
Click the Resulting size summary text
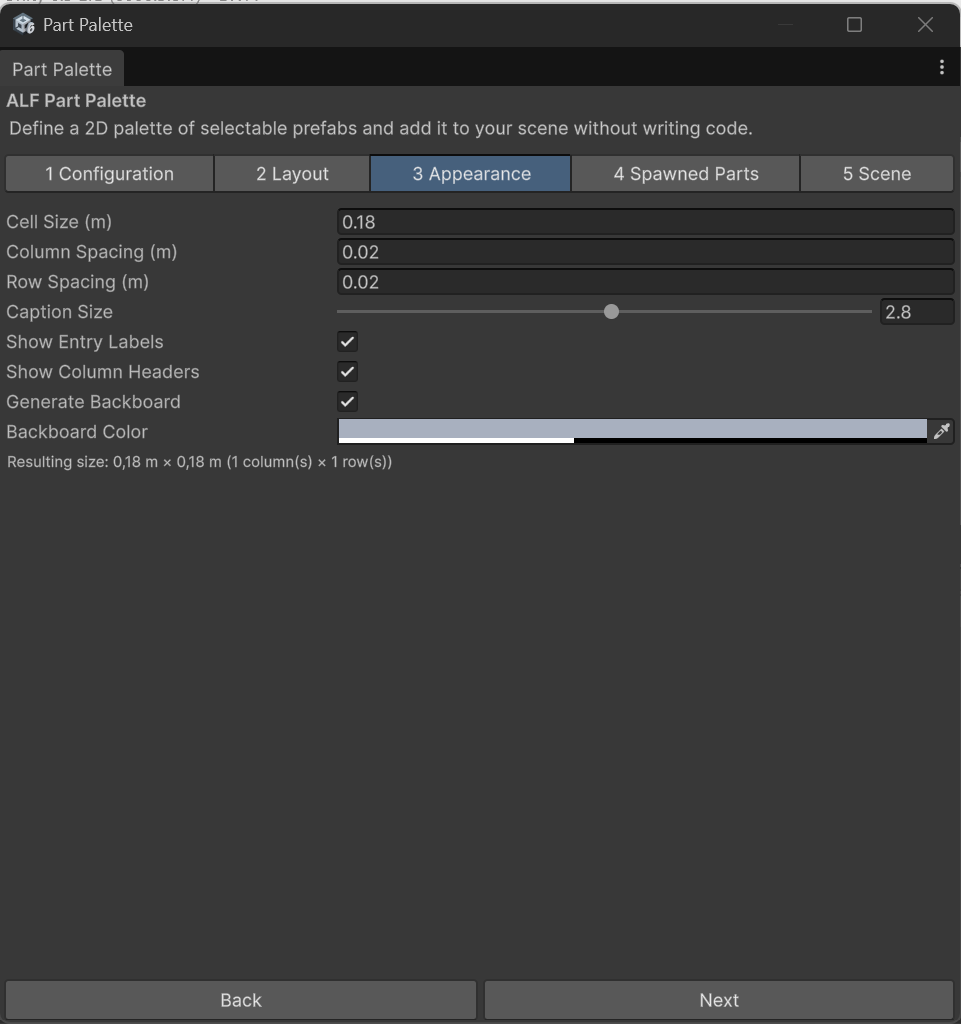(199, 462)
